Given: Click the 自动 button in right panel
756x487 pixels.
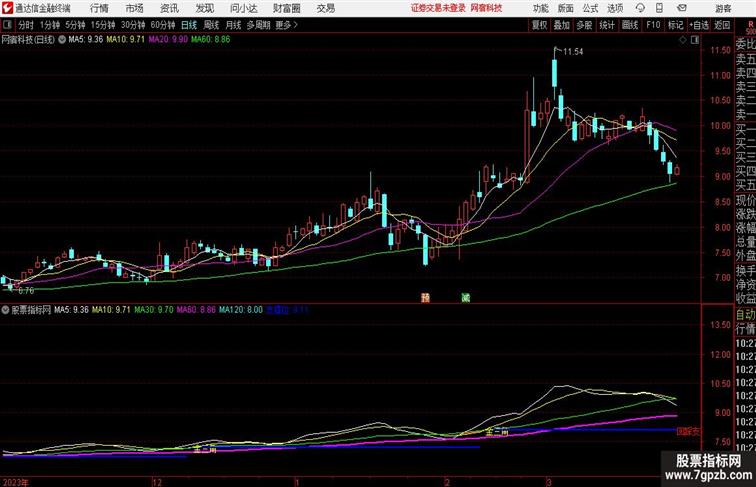Looking at the screenshot, I should pyautogui.click(x=745, y=314).
